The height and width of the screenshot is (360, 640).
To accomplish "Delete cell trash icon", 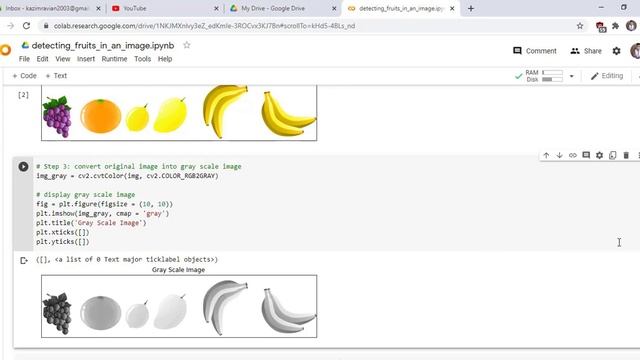I will [x=626, y=156].
